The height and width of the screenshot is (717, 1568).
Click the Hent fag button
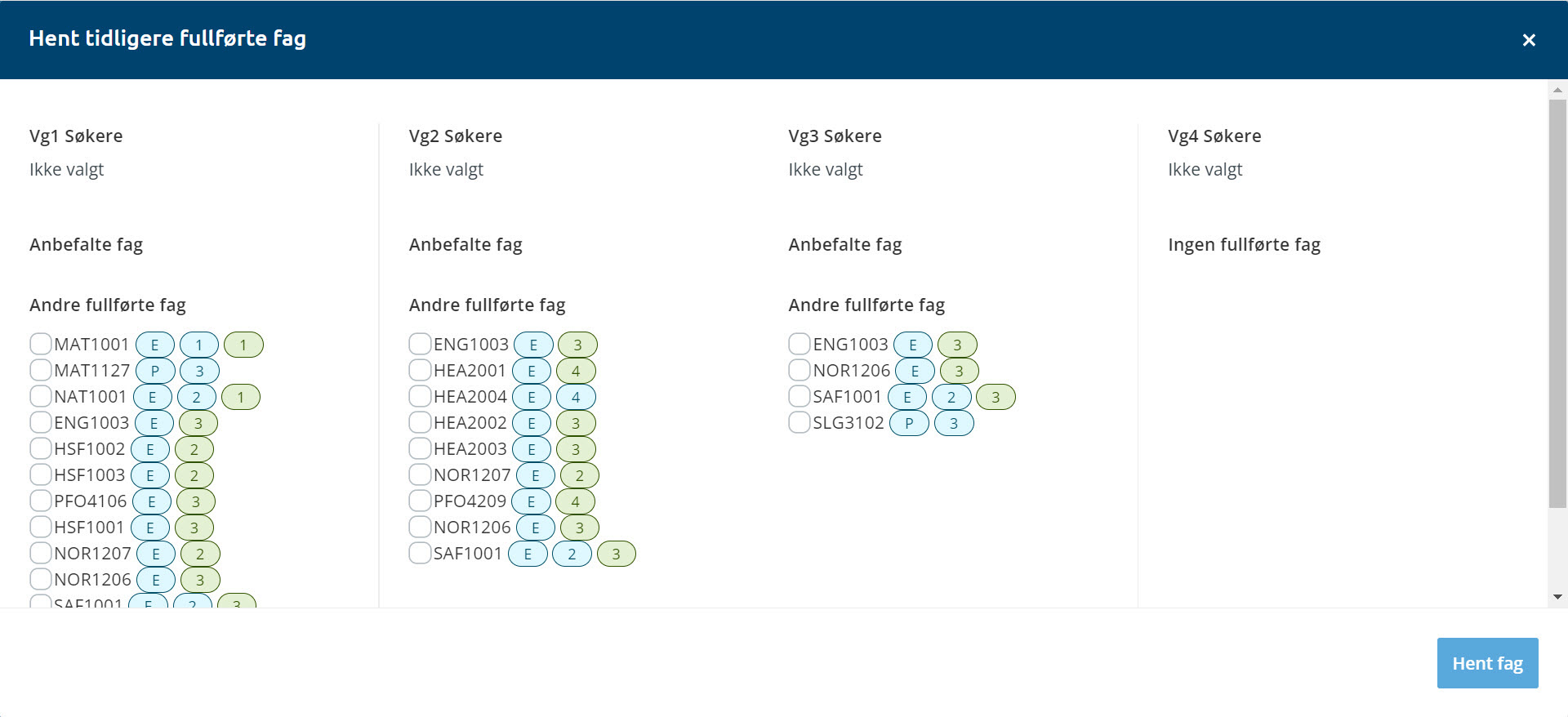[x=1487, y=663]
